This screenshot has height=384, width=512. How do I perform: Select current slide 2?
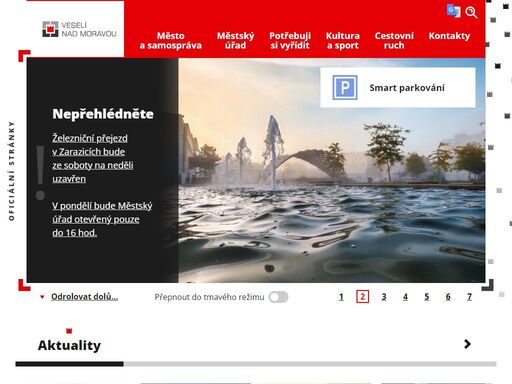point(363,297)
